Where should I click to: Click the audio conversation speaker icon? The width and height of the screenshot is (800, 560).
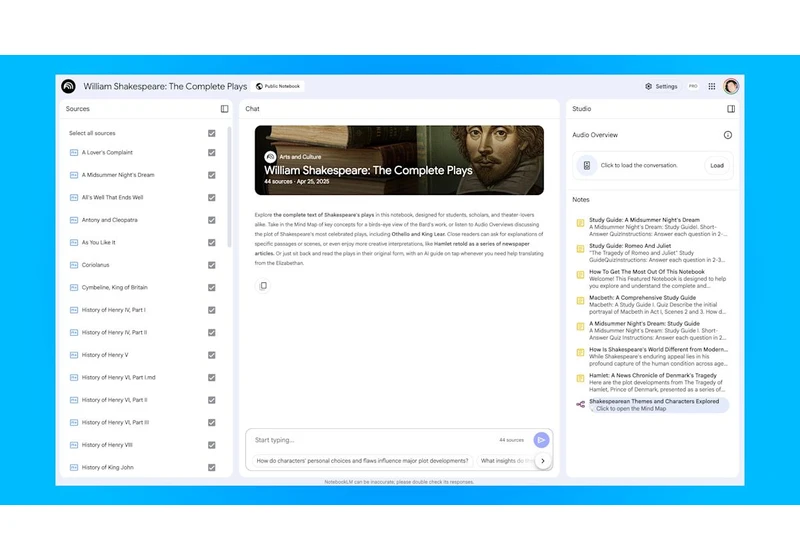click(x=587, y=165)
